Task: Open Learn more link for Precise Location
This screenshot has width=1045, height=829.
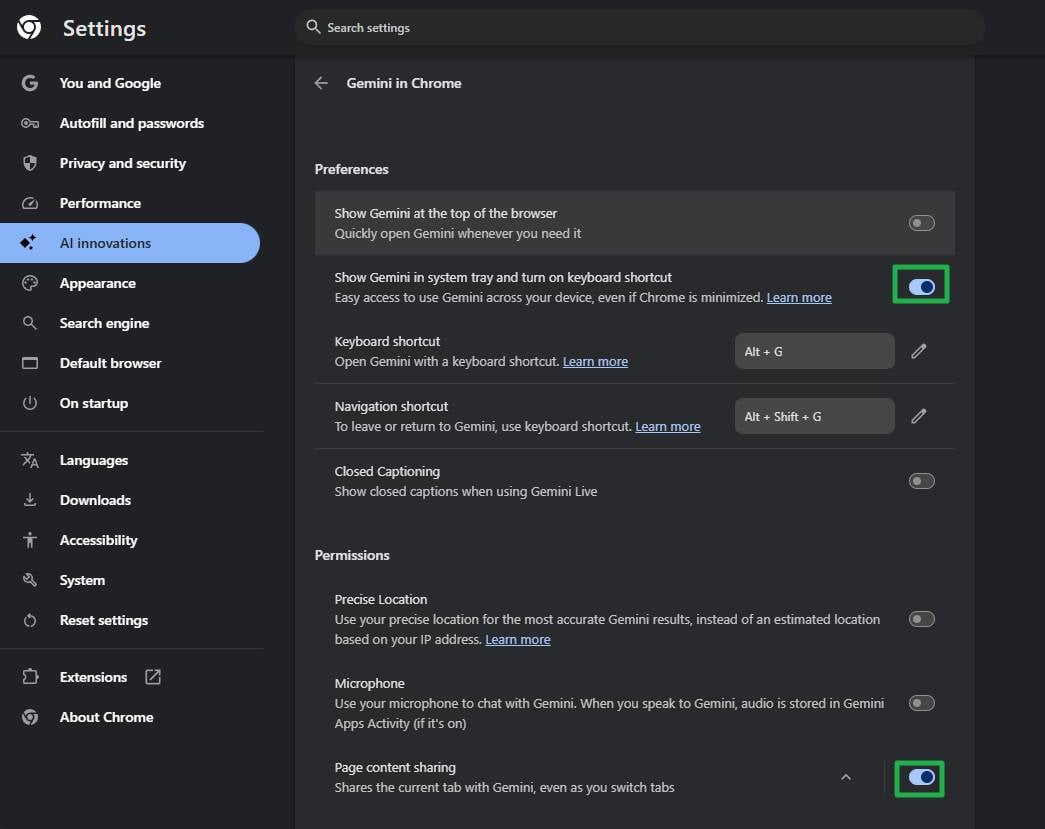Action: click(x=518, y=639)
